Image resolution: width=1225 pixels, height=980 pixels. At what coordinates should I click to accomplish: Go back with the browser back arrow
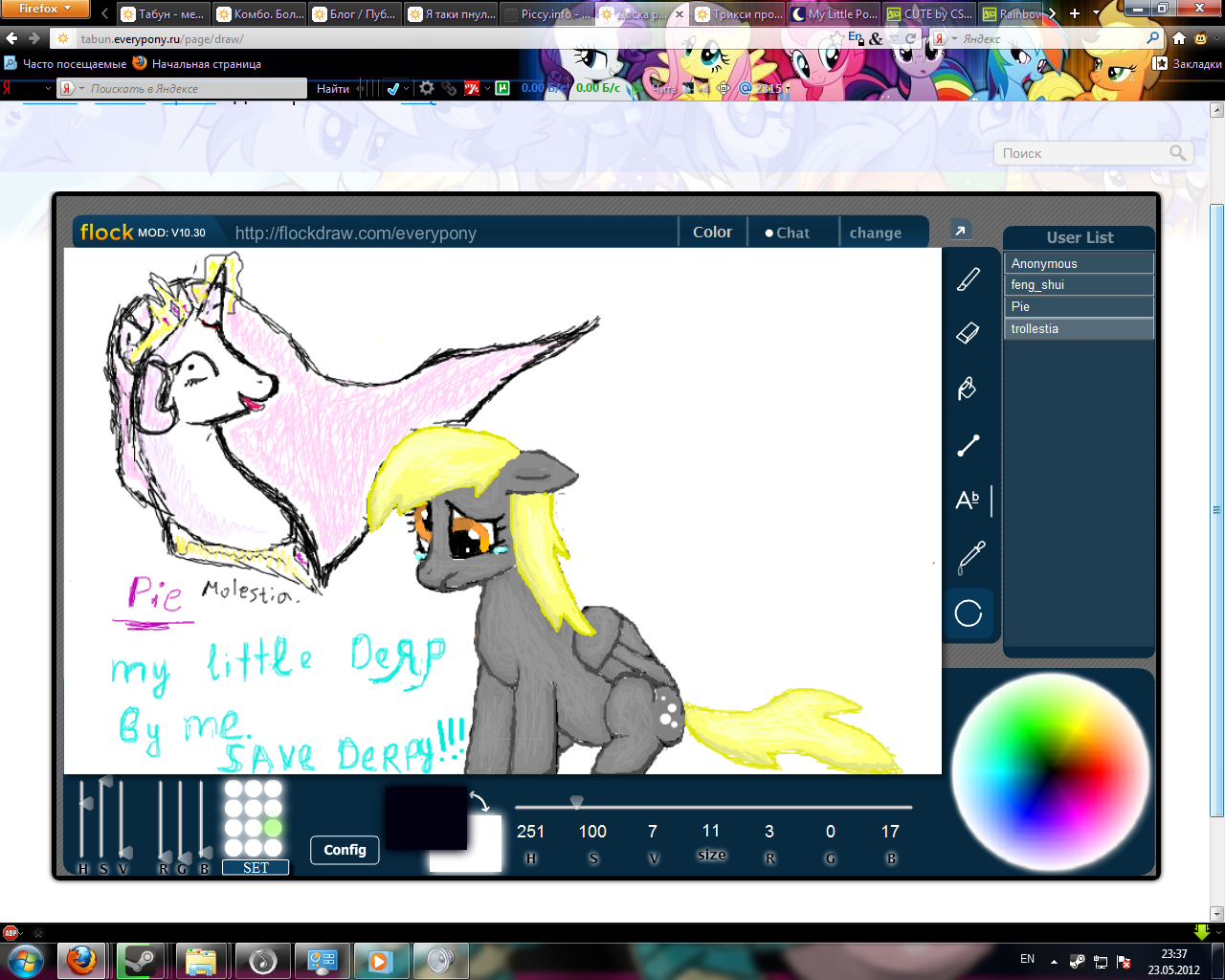tap(12, 38)
